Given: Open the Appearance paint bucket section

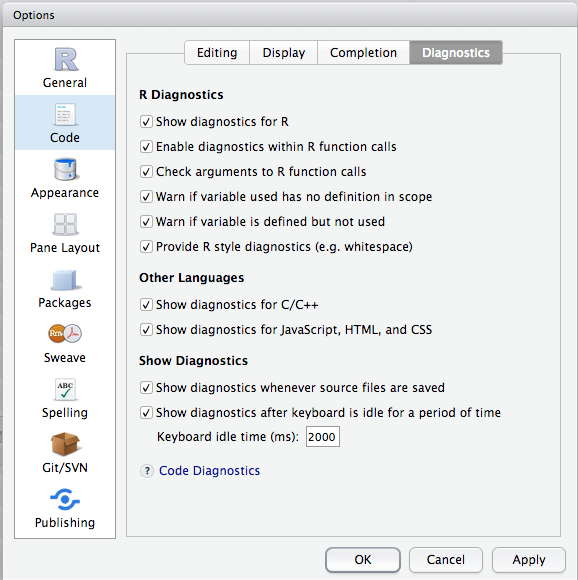Looking at the screenshot, I should [x=65, y=178].
